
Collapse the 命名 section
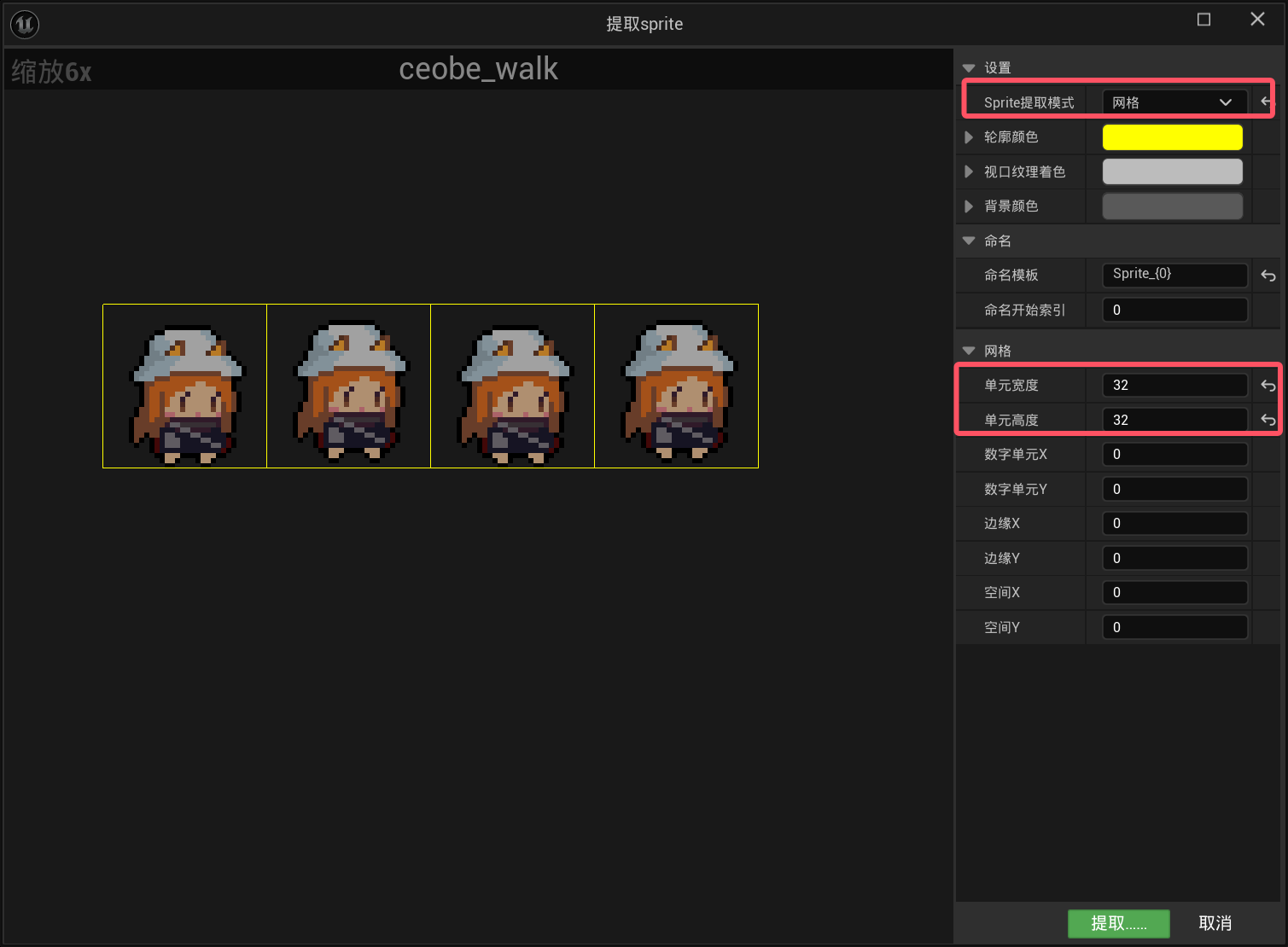click(x=969, y=241)
